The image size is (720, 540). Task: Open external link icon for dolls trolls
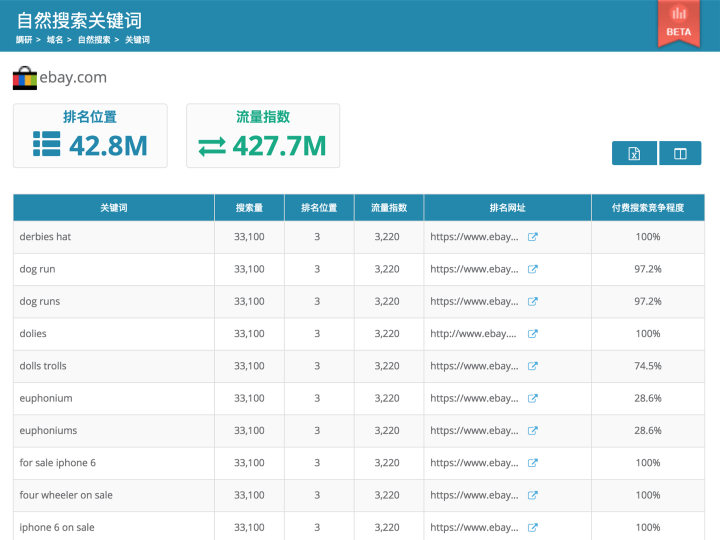(533, 366)
